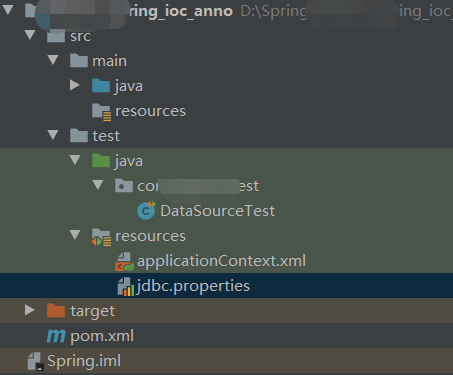The height and width of the screenshot is (375, 453).
Task: Collapse the test folder arrow
Action: 53,135
